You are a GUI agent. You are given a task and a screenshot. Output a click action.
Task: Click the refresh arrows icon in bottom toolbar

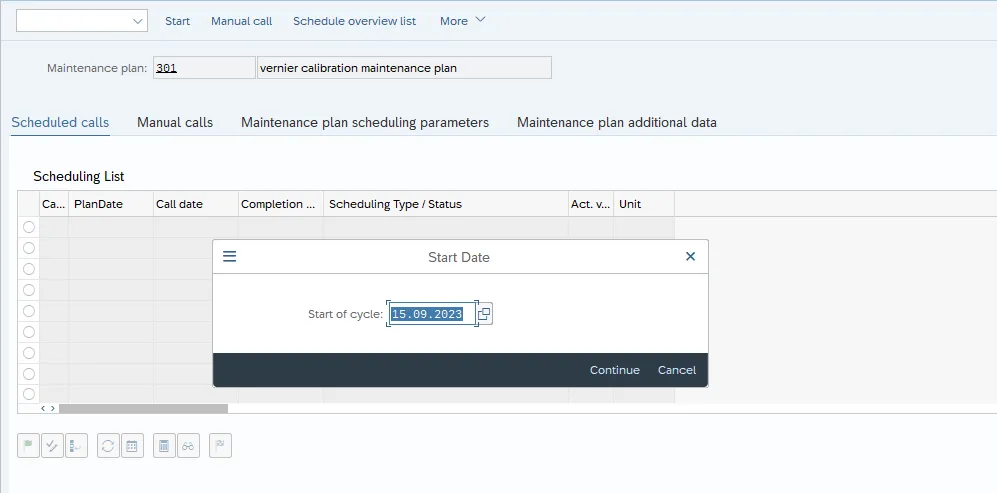[108, 446]
